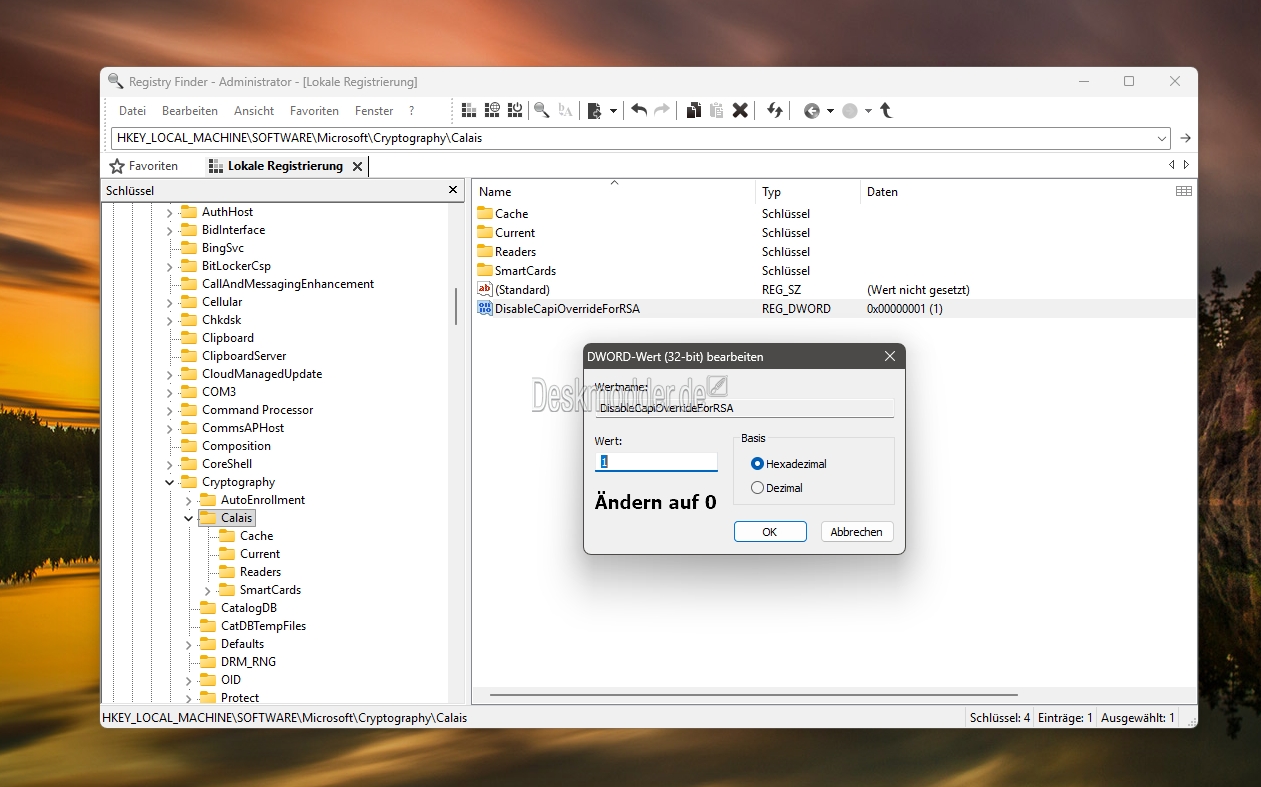Expand the SmartCards tree node

click(x=207, y=590)
